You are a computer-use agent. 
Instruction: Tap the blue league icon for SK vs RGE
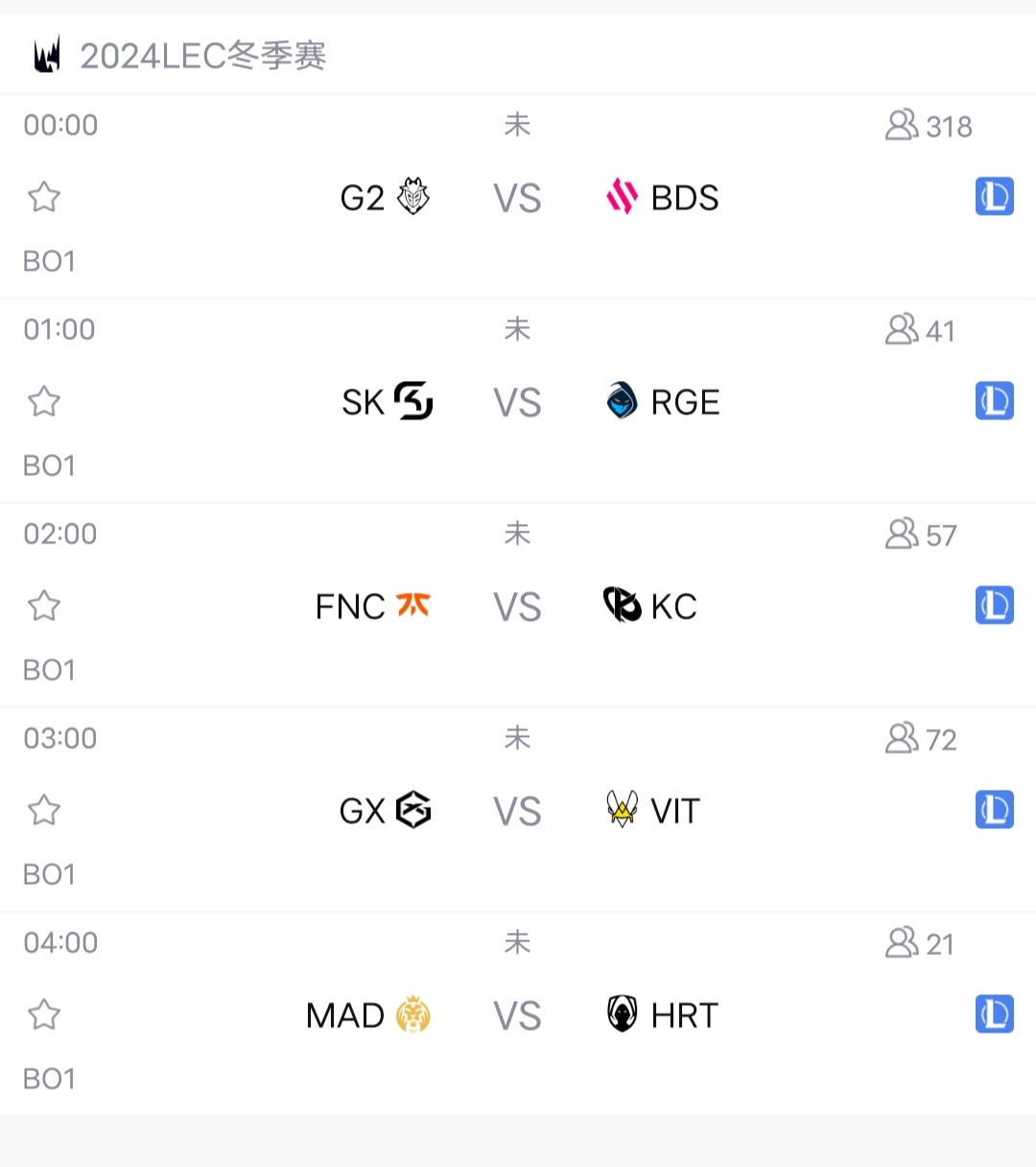(x=995, y=401)
